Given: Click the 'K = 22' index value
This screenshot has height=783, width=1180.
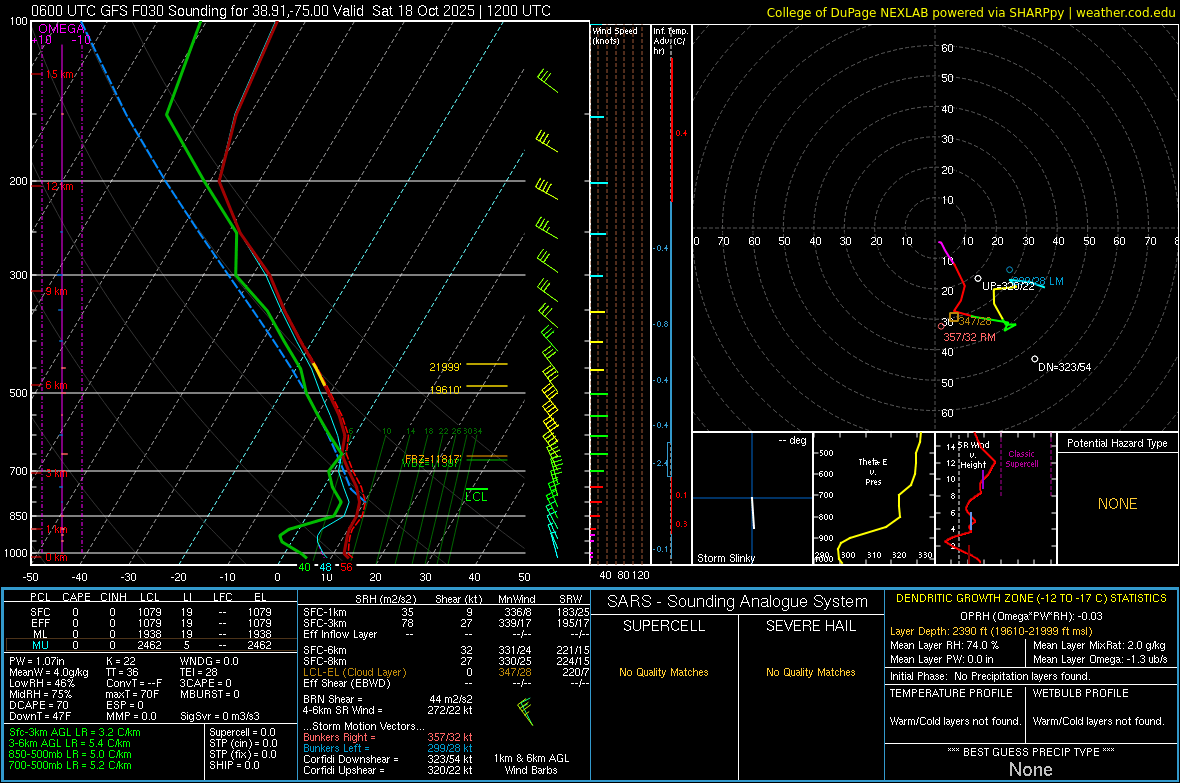Looking at the screenshot, I should pos(120,661).
